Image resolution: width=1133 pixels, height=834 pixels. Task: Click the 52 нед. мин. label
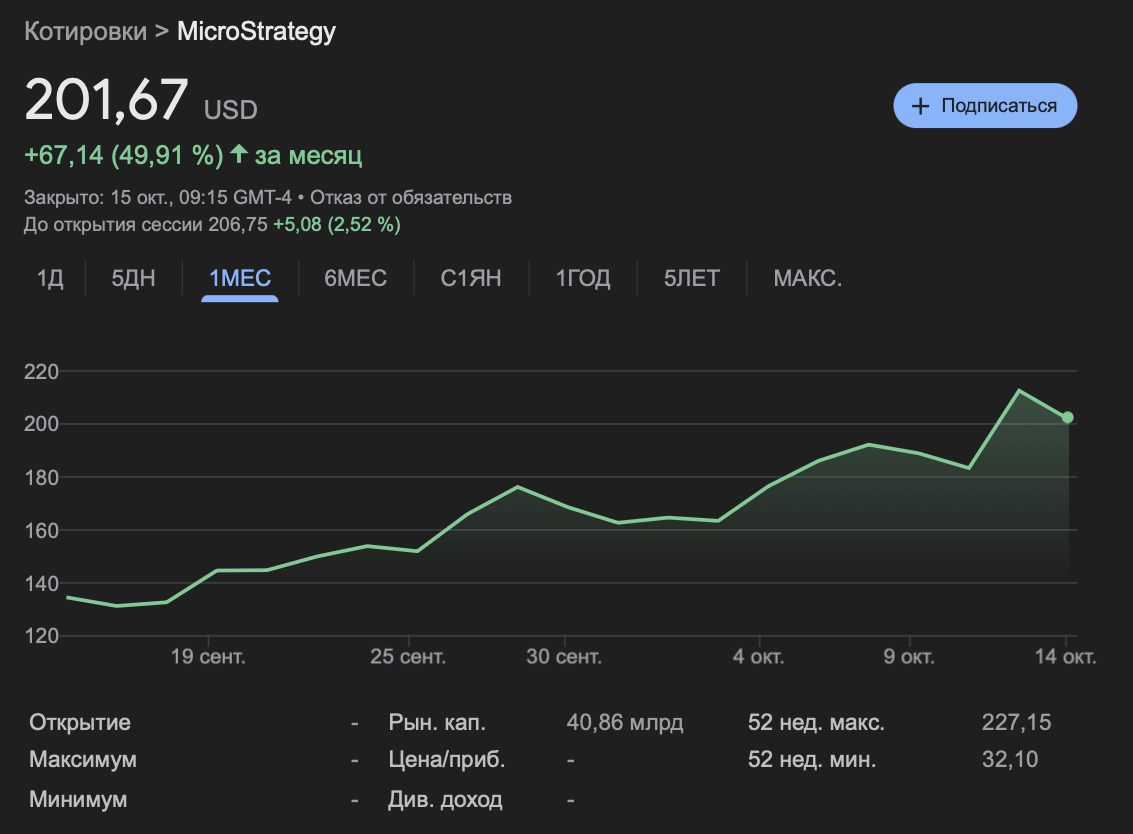812,760
